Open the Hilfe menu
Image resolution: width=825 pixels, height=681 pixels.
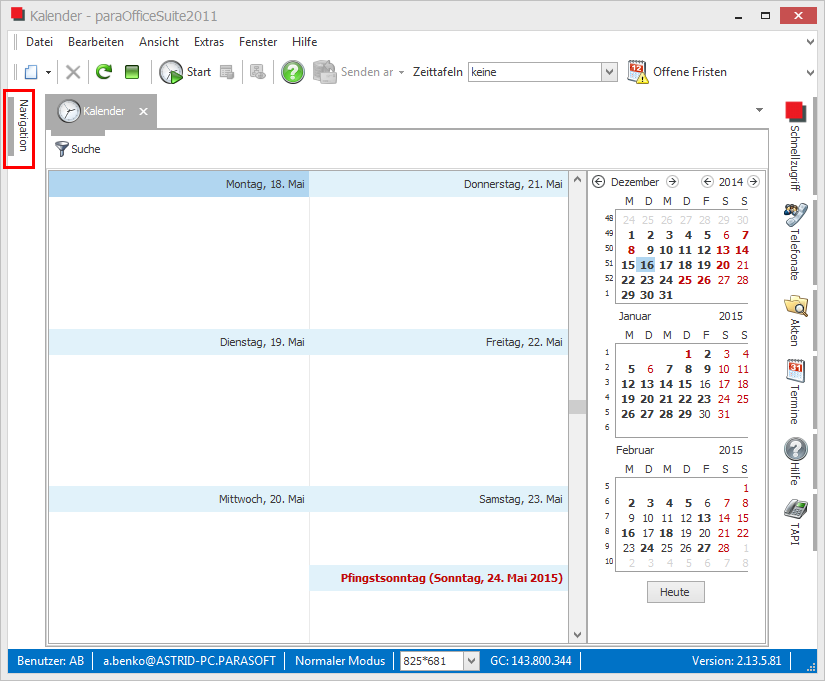tap(305, 42)
